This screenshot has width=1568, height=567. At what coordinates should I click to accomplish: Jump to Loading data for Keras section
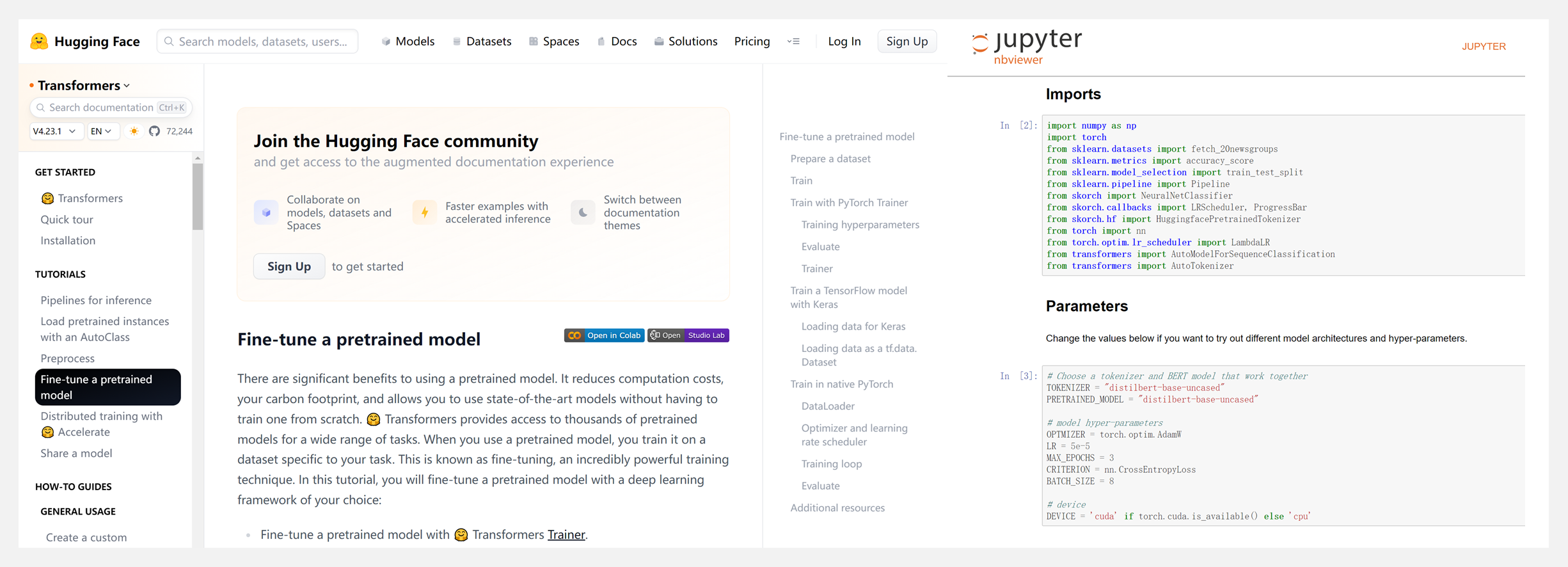[853, 326]
